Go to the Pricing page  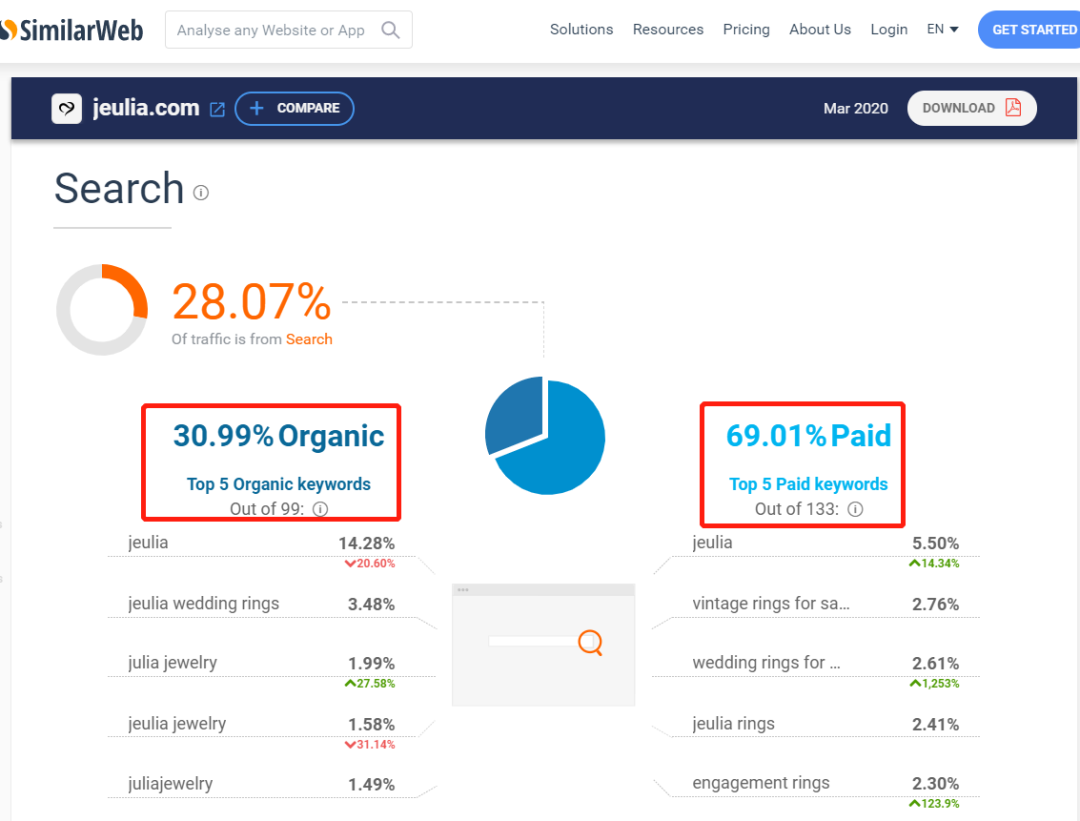(x=746, y=30)
